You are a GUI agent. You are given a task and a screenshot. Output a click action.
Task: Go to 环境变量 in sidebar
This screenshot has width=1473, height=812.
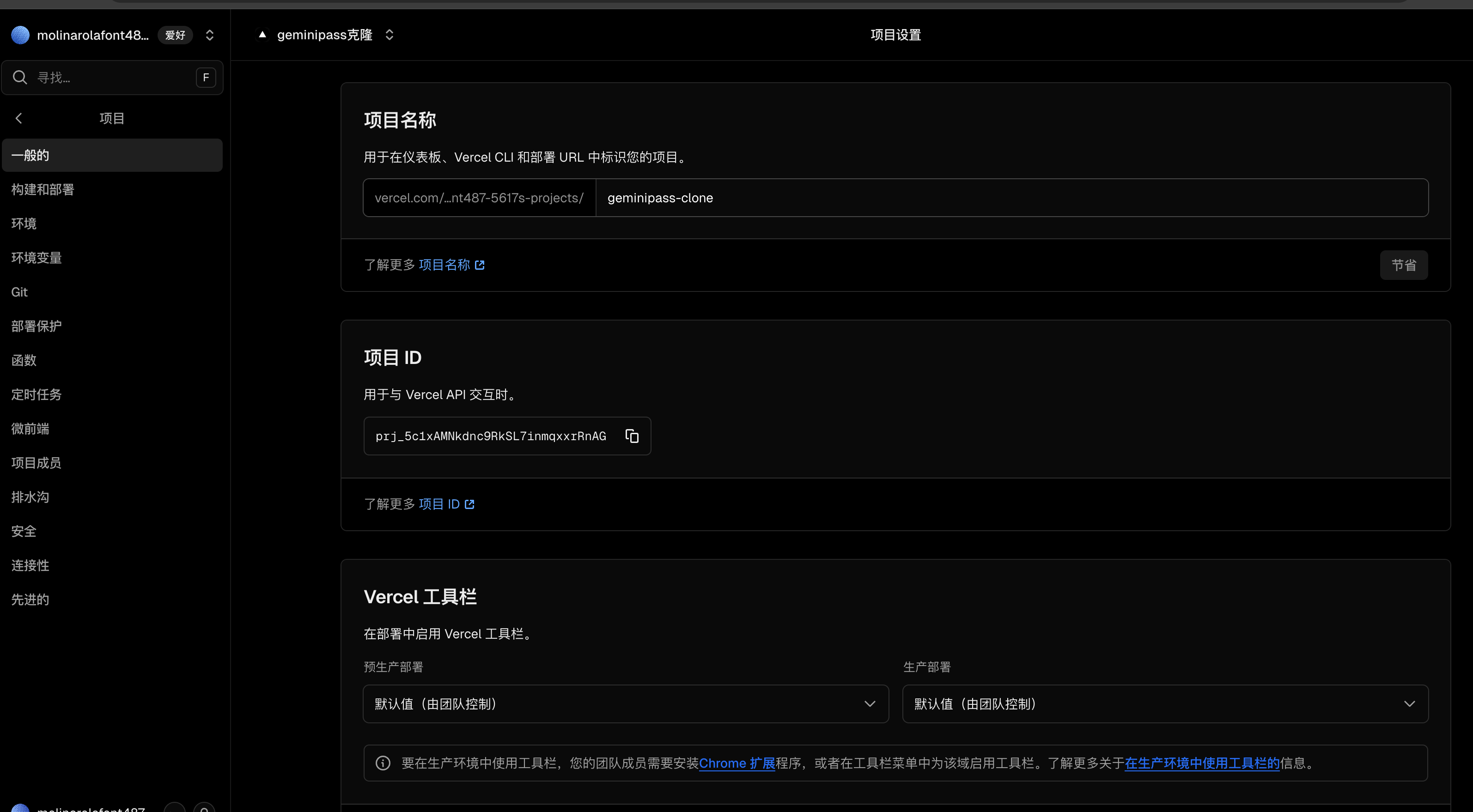(x=37, y=258)
